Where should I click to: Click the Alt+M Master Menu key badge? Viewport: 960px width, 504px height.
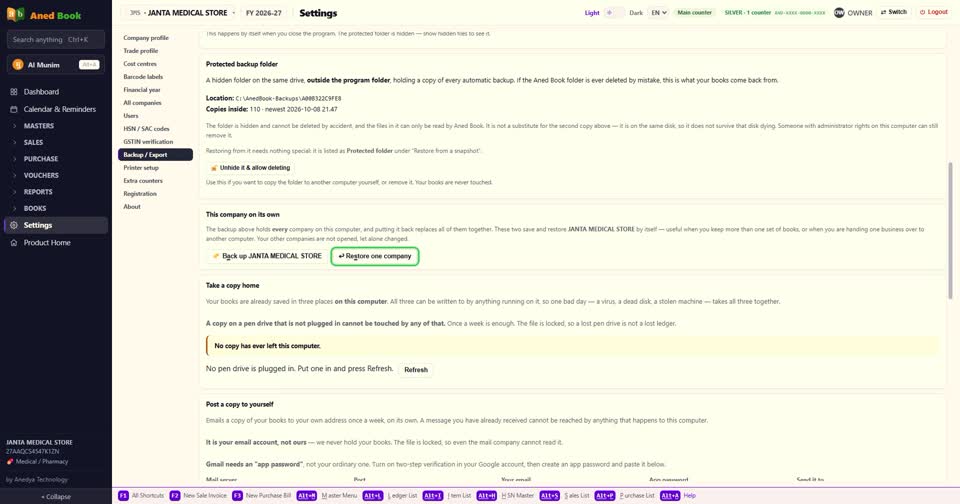[x=307, y=495]
